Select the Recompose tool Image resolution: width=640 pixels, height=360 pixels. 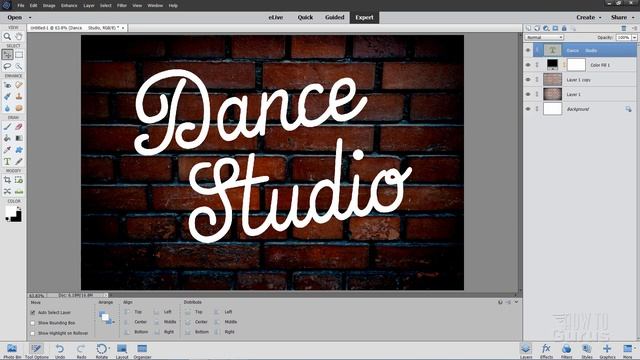click(19, 180)
